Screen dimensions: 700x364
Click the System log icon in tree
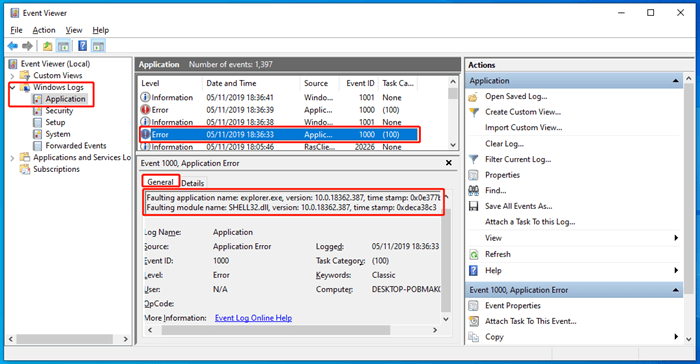(x=38, y=134)
